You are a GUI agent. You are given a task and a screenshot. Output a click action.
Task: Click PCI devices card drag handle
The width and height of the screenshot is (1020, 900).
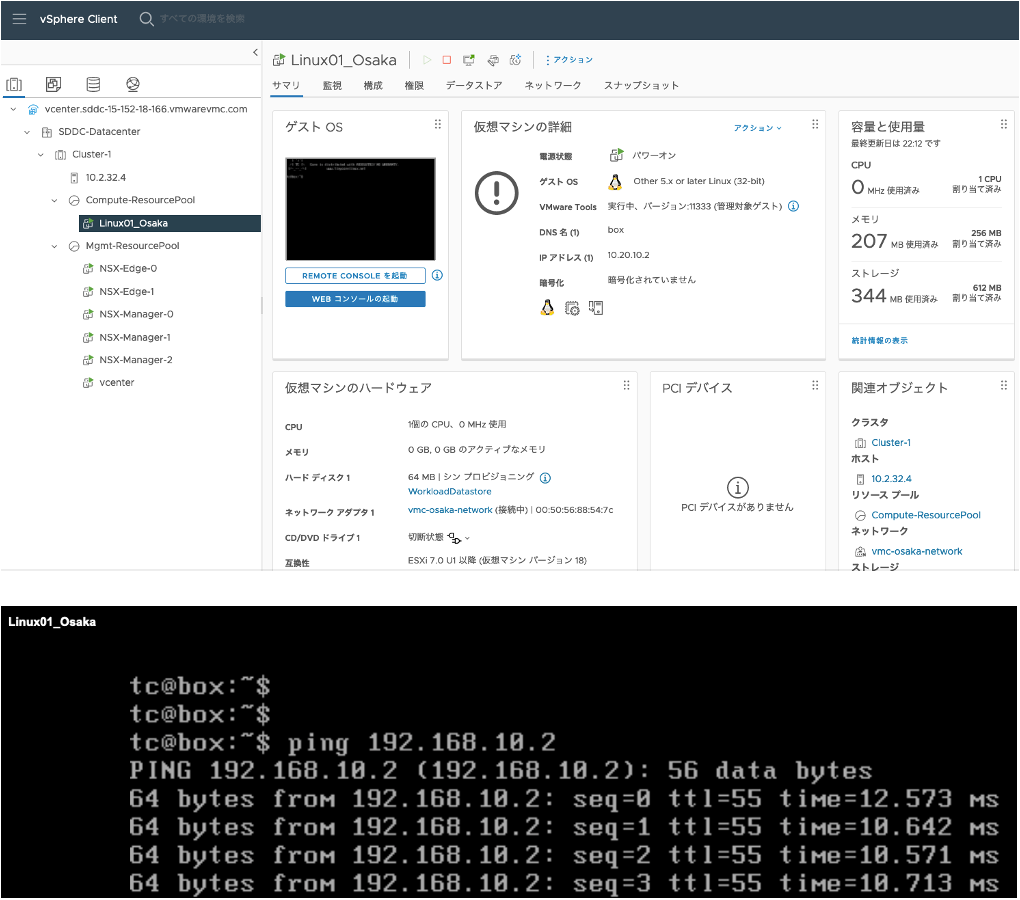point(815,386)
